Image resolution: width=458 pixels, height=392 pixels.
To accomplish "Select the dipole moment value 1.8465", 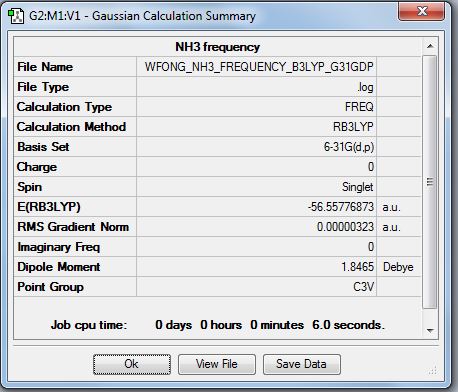I will pyautogui.click(x=357, y=267).
